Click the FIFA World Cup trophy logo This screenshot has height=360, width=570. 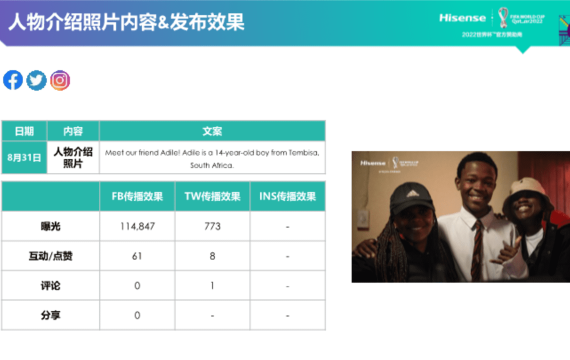[503, 17]
